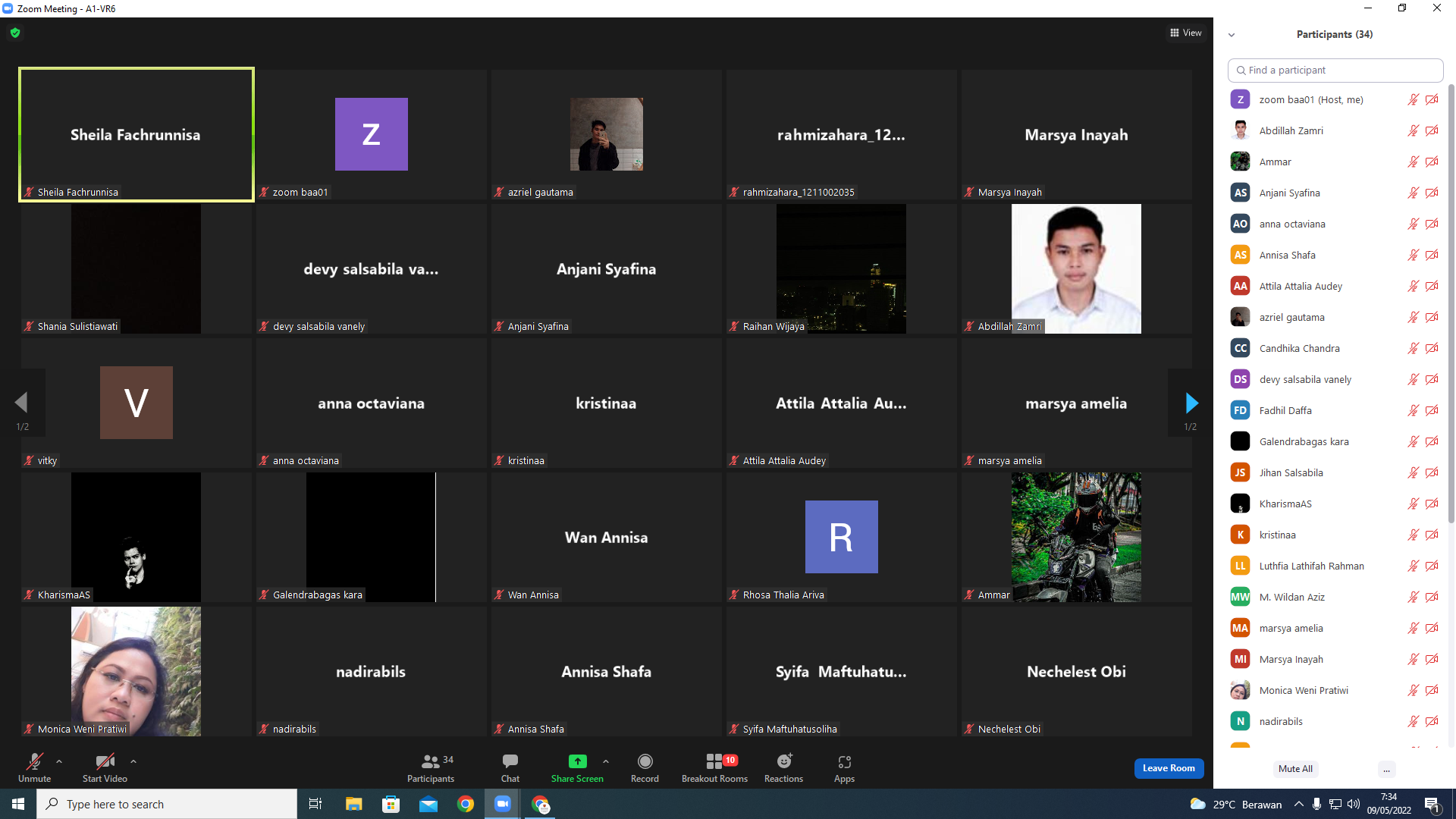1456x819 pixels.
Task: Open the Apps panel
Action: pyautogui.click(x=844, y=767)
